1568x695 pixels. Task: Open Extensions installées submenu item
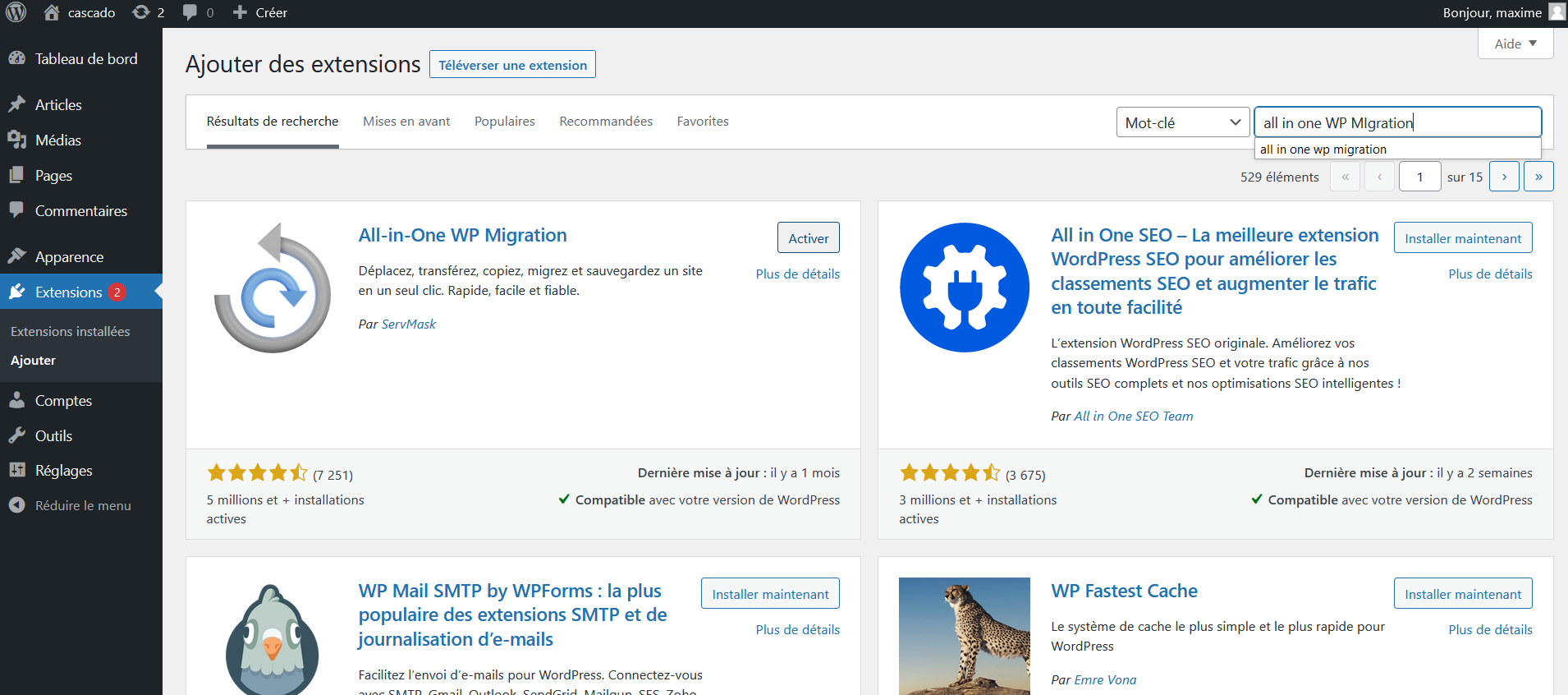pyautogui.click(x=71, y=331)
